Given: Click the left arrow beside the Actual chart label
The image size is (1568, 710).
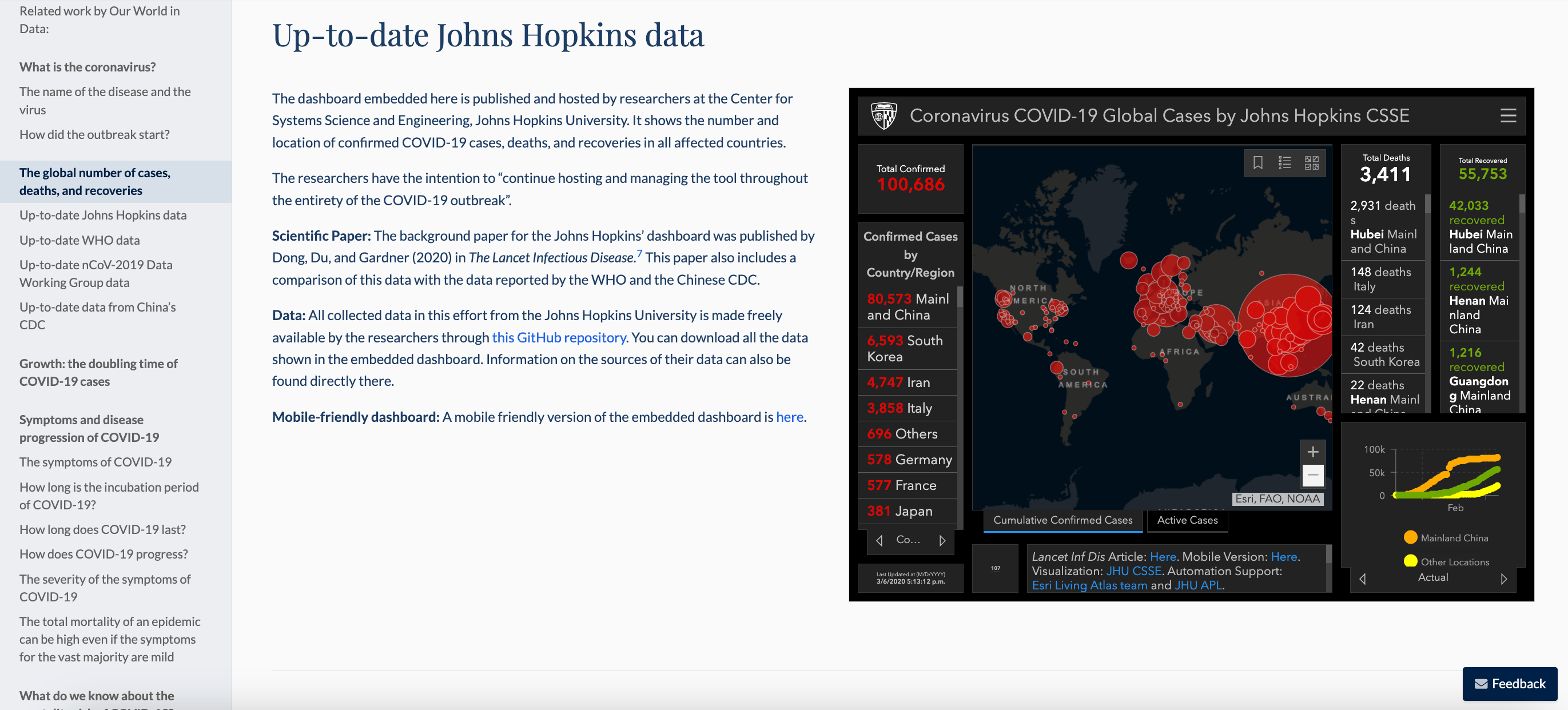Looking at the screenshot, I should pos(1363,579).
